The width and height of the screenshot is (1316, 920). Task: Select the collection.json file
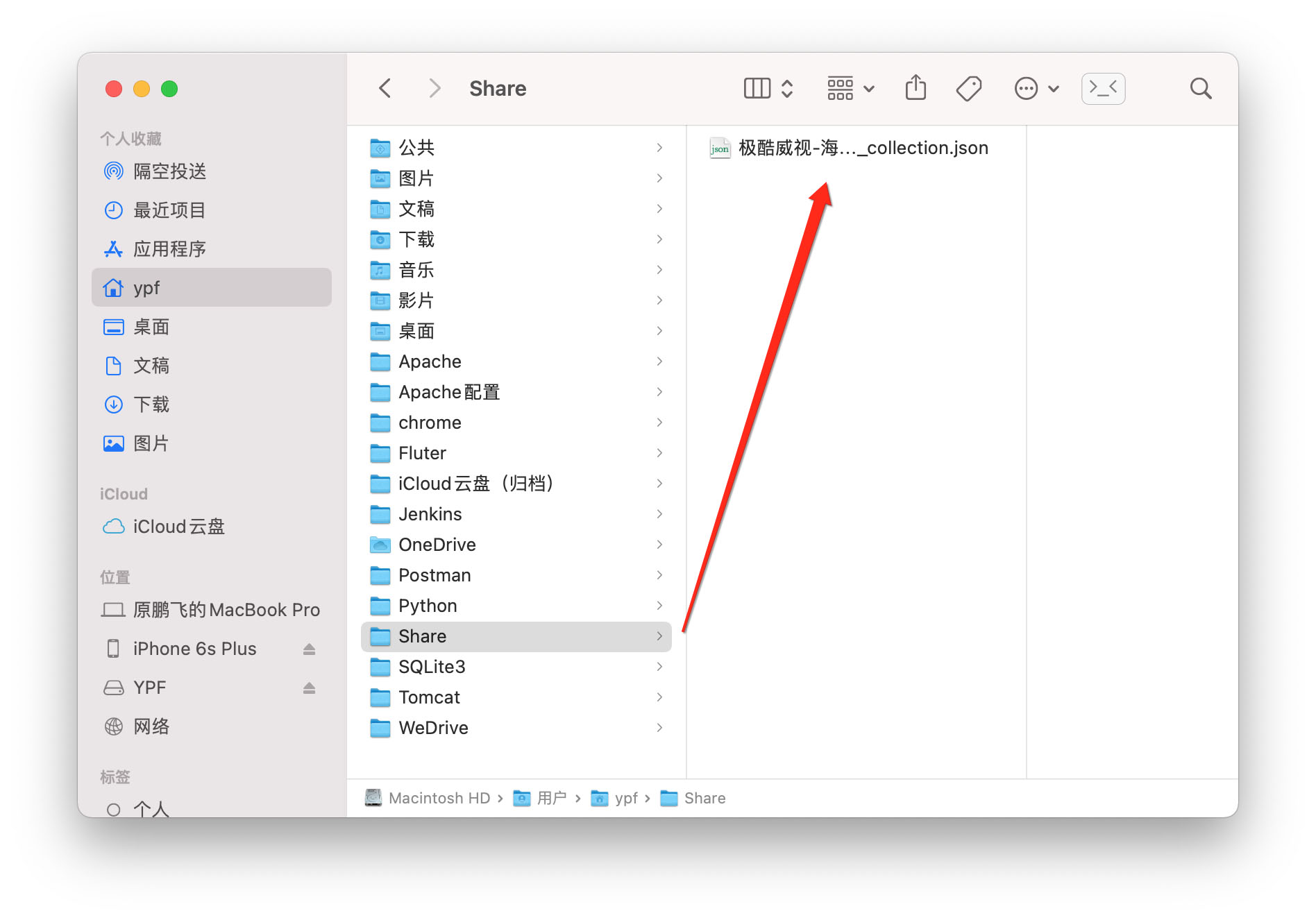click(862, 148)
